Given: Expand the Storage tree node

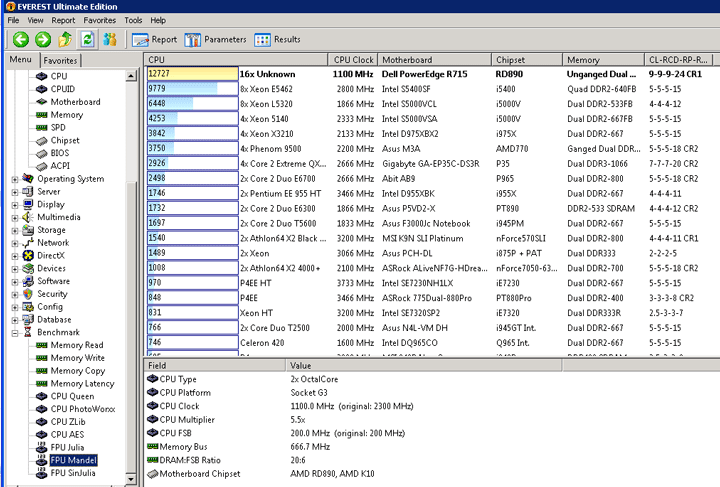Looking at the screenshot, I should tap(15, 231).
